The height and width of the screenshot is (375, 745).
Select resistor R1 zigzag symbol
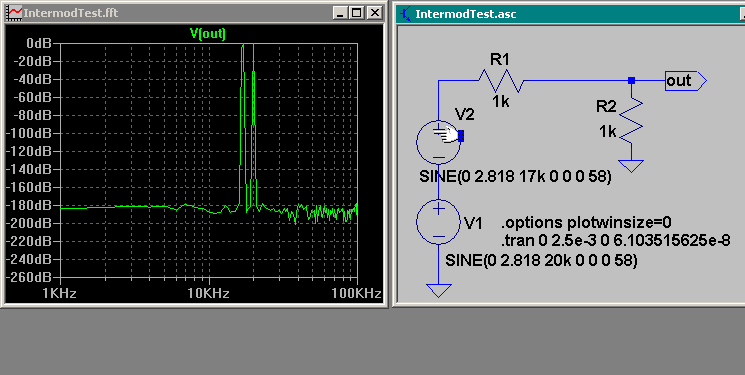[501, 81]
